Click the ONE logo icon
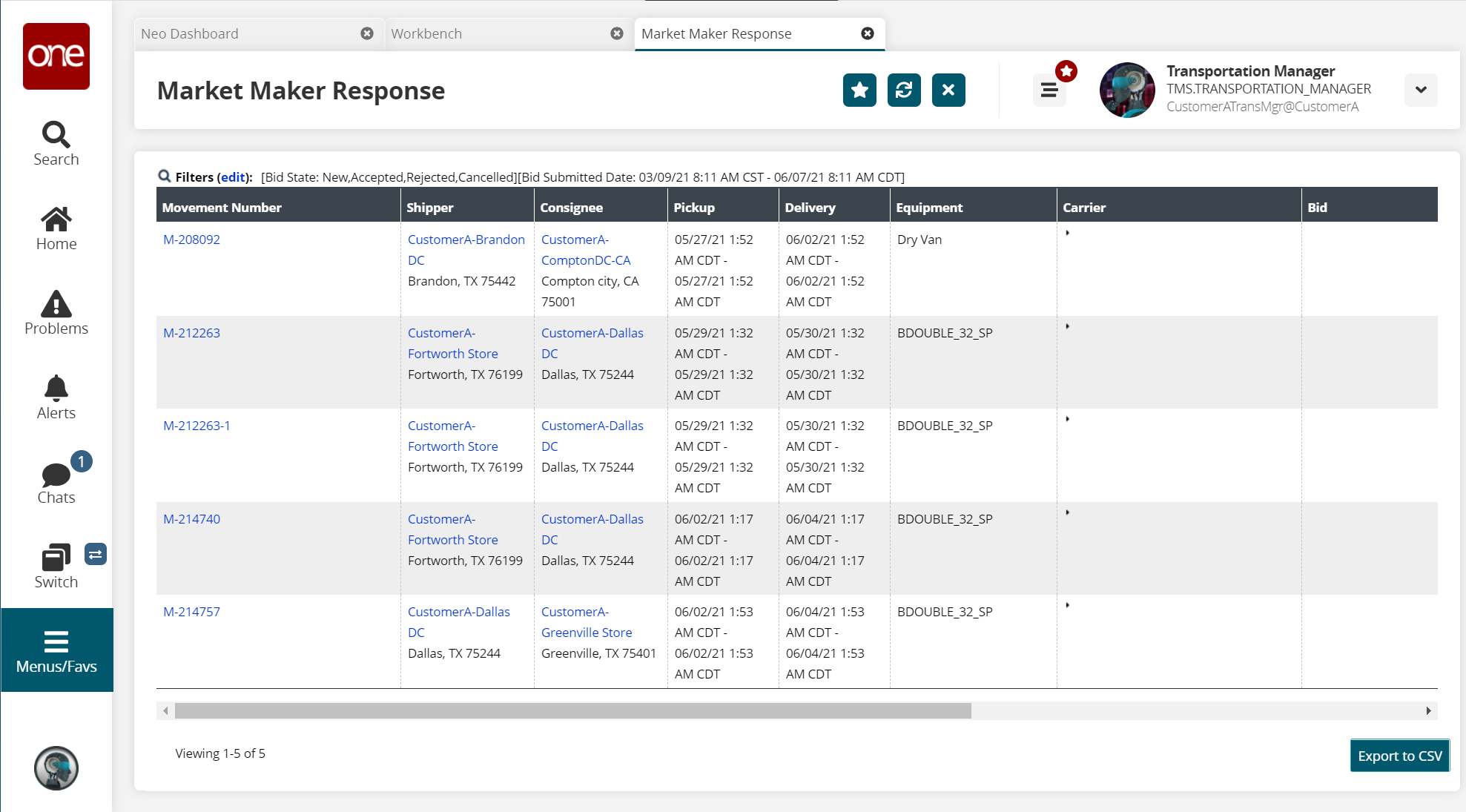 coord(56,56)
